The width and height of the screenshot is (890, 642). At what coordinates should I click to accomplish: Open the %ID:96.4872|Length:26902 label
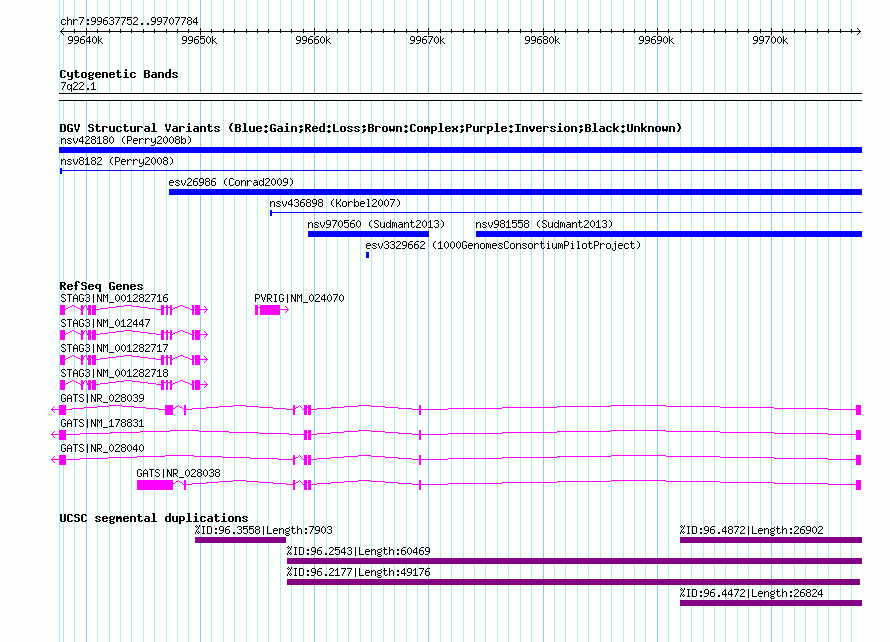(x=751, y=530)
